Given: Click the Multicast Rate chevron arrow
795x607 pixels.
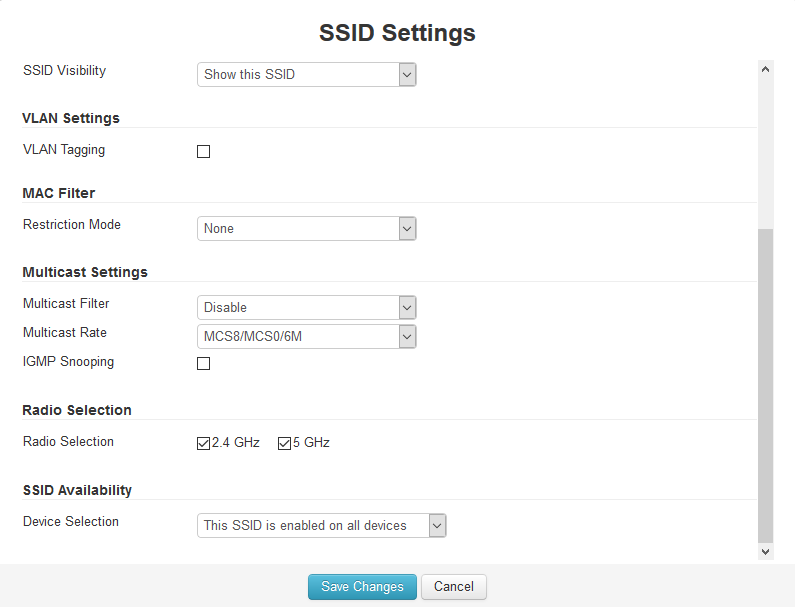Looking at the screenshot, I should [x=407, y=337].
